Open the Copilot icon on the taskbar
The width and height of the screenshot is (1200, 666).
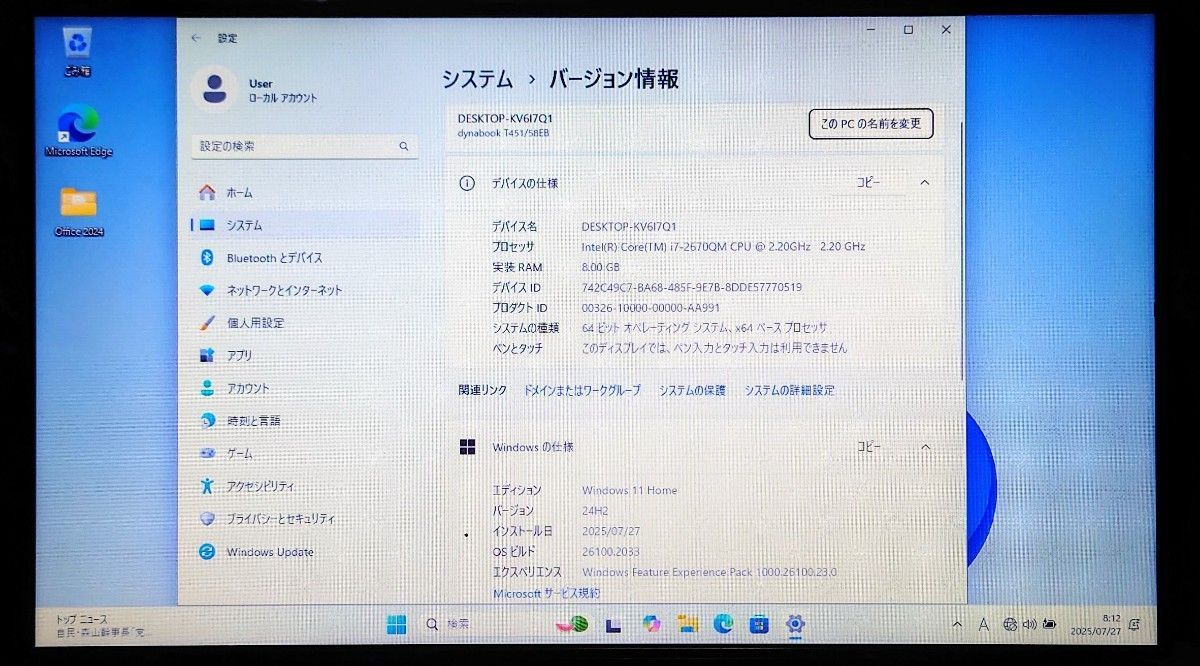point(651,624)
